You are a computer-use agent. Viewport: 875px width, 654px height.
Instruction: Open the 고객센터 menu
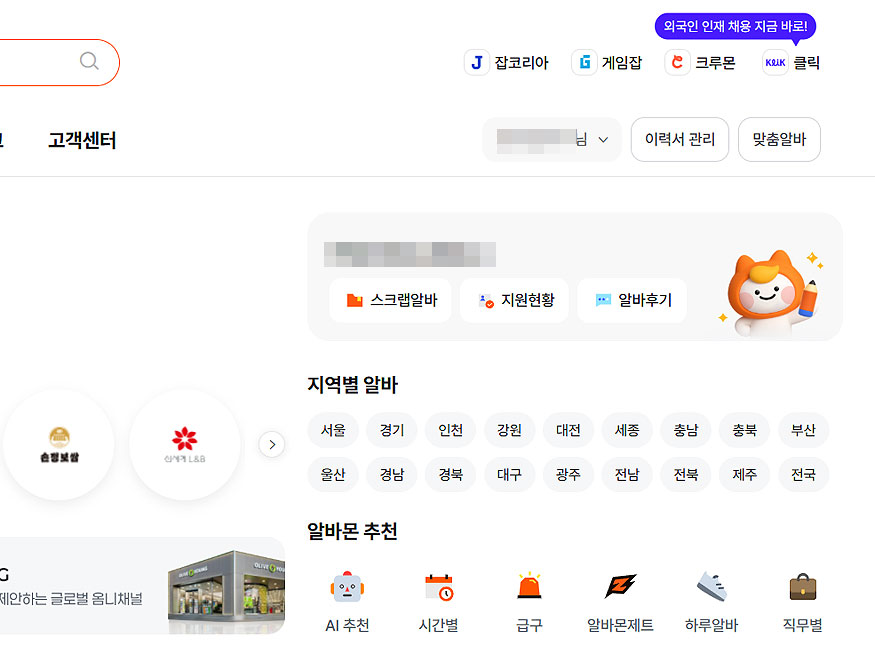[81, 140]
